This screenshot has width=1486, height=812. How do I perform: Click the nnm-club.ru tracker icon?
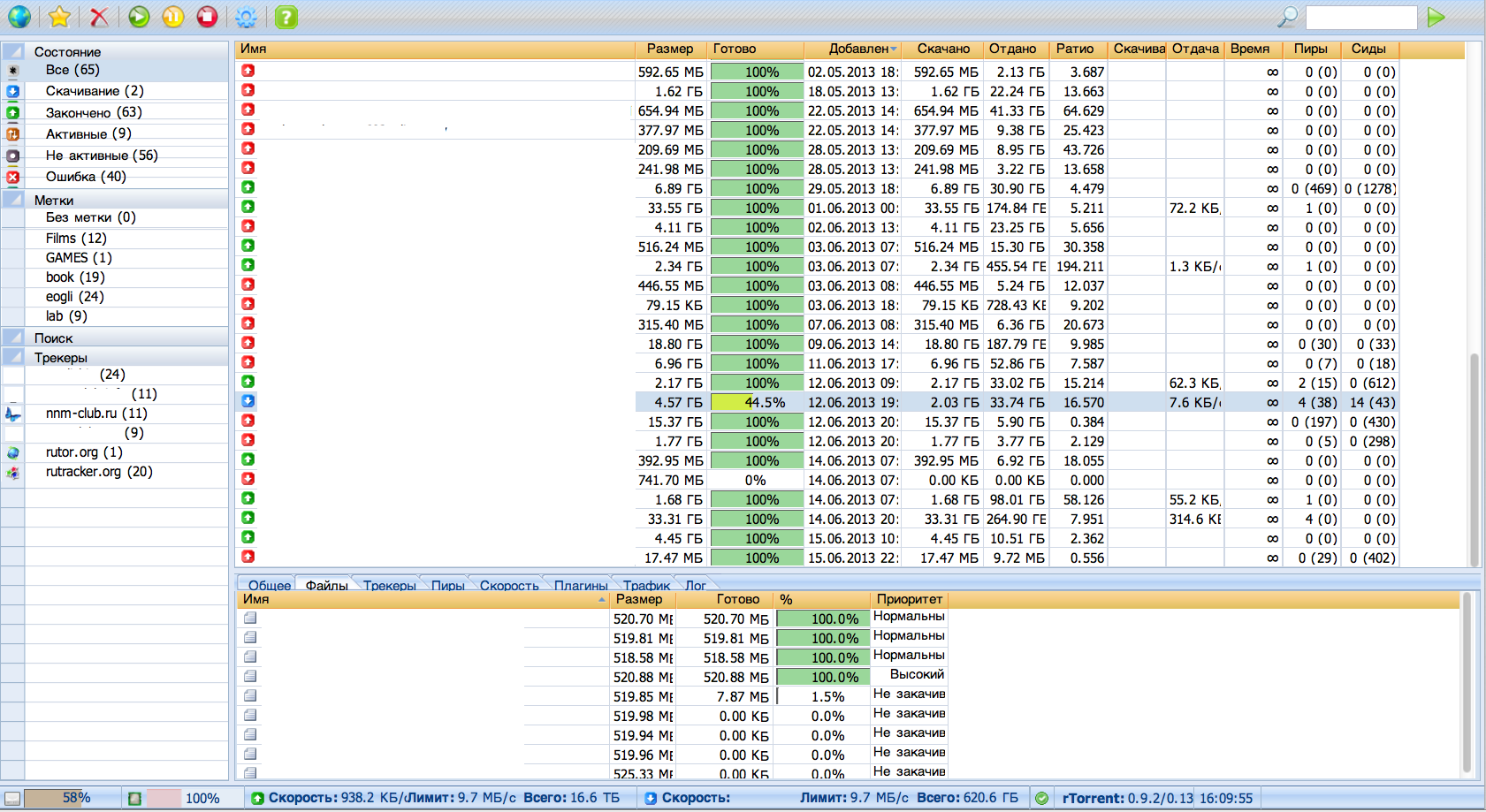tap(13, 414)
